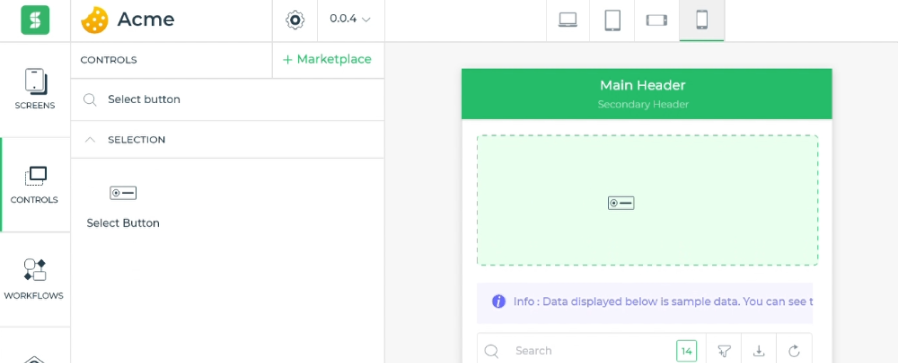Viewport: 898px width, 363px height.
Task: Select mobile phone preview mode
Action: (702, 20)
